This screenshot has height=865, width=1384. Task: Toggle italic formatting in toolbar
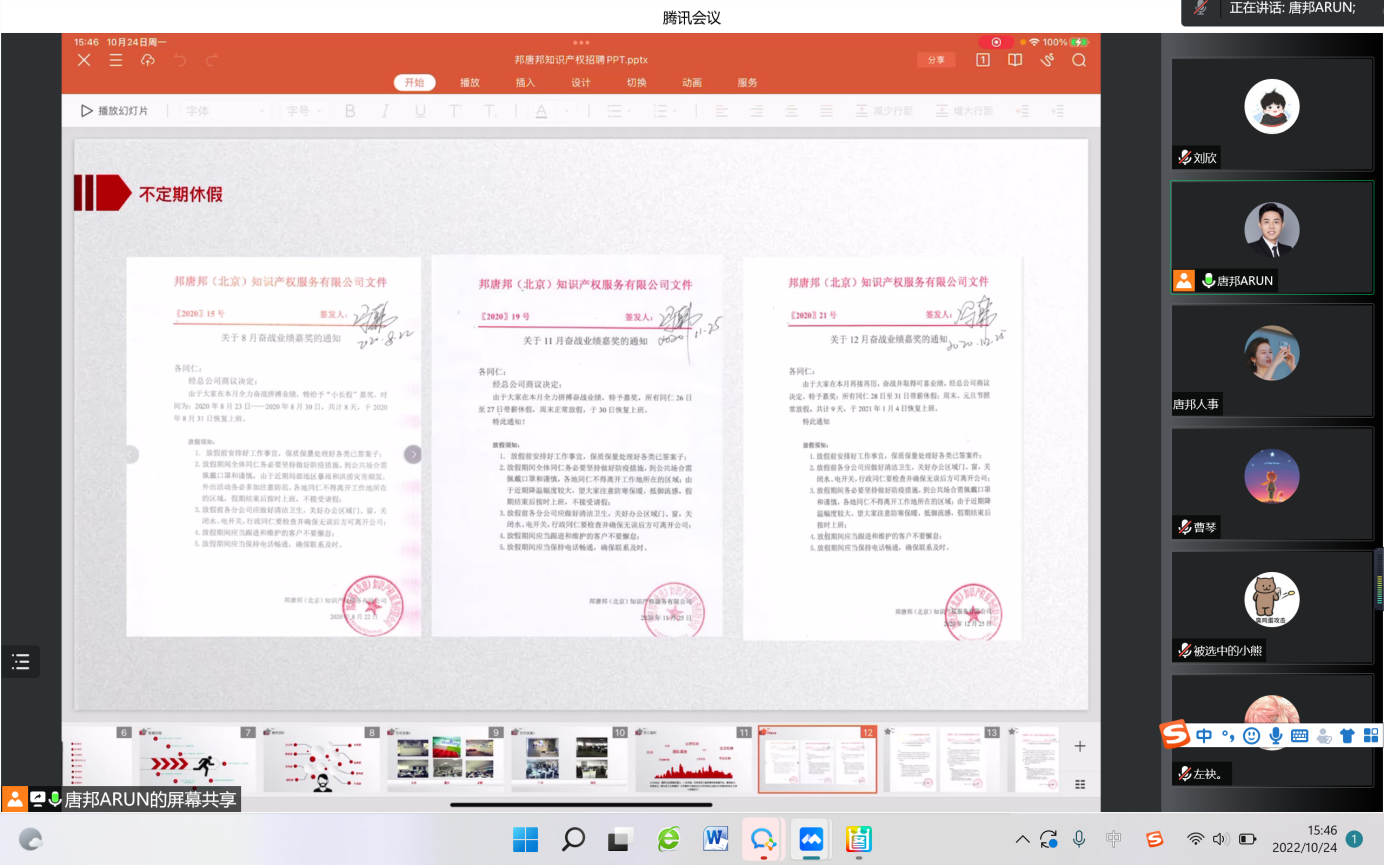click(x=385, y=111)
